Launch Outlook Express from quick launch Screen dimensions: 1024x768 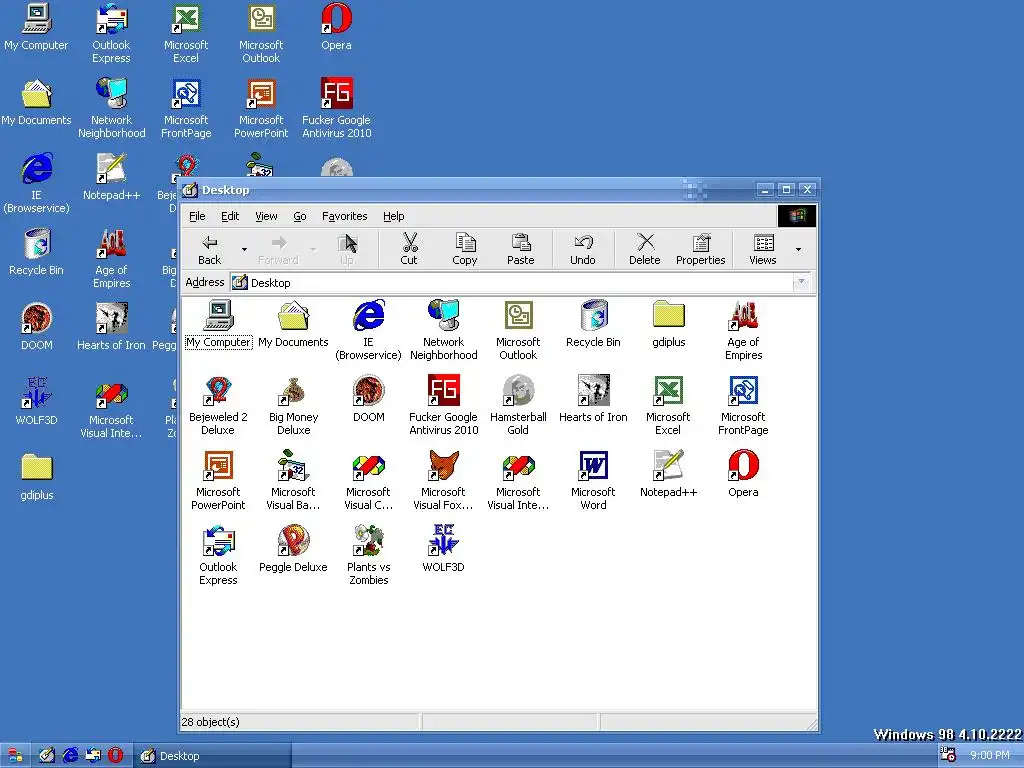(x=93, y=756)
